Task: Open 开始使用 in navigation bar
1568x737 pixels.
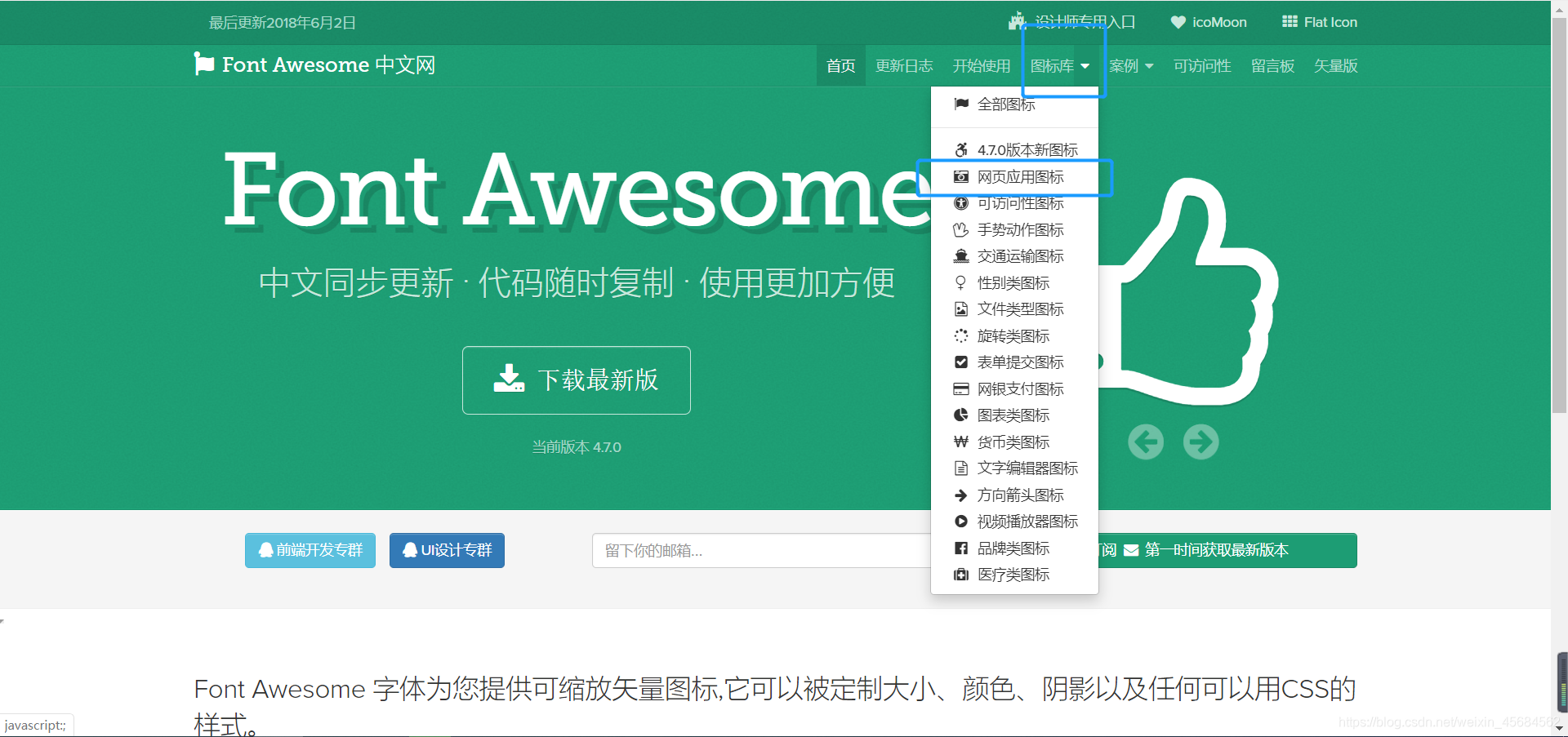Action: [982, 65]
